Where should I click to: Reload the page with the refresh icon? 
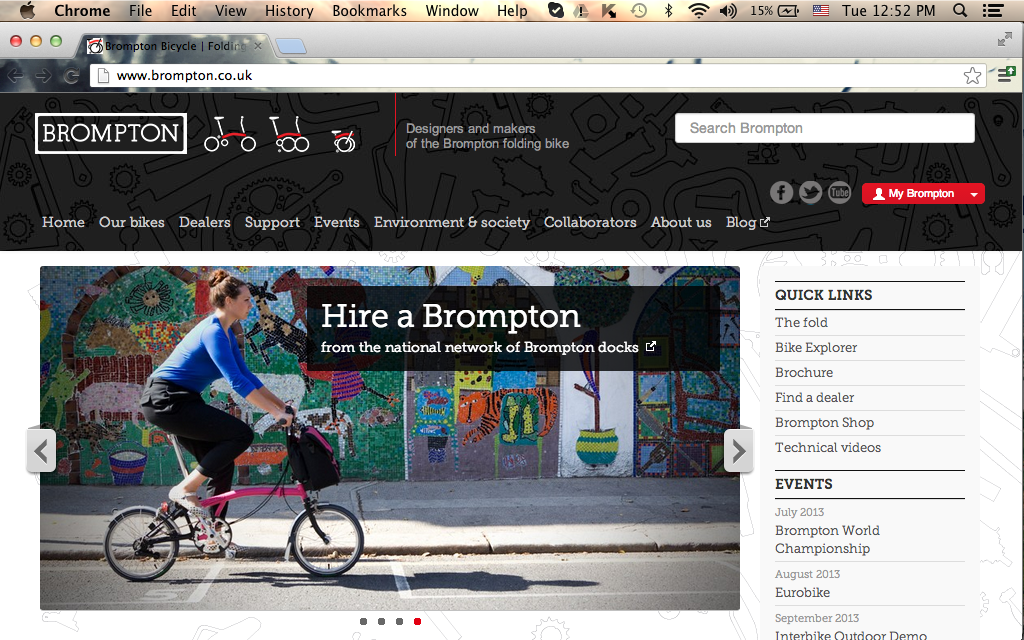(x=71, y=76)
